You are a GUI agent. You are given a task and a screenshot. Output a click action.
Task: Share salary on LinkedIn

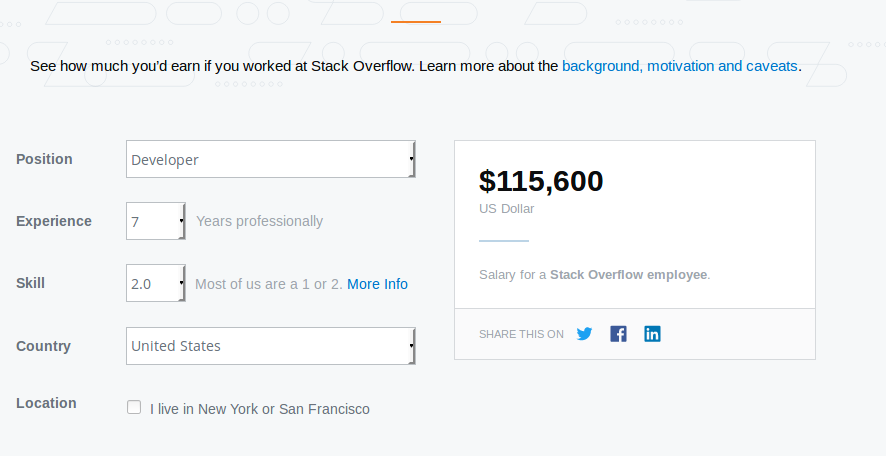coord(652,334)
